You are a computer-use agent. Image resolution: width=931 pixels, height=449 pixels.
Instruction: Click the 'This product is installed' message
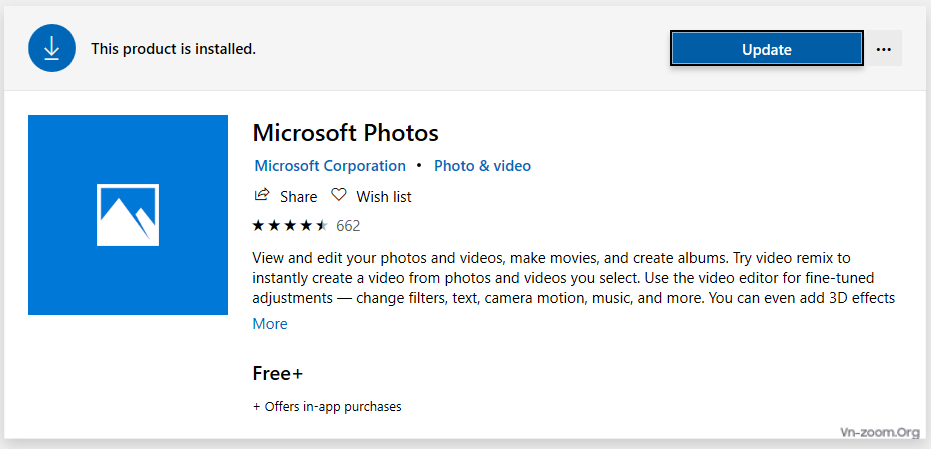[173, 49]
